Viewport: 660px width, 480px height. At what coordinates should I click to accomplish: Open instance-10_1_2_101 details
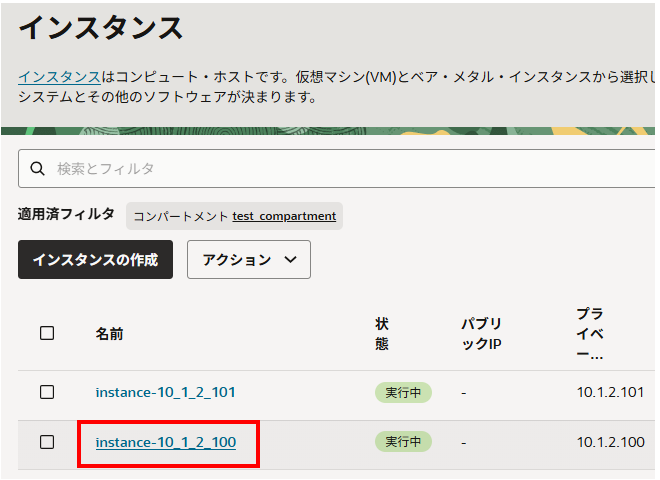tap(165, 392)
